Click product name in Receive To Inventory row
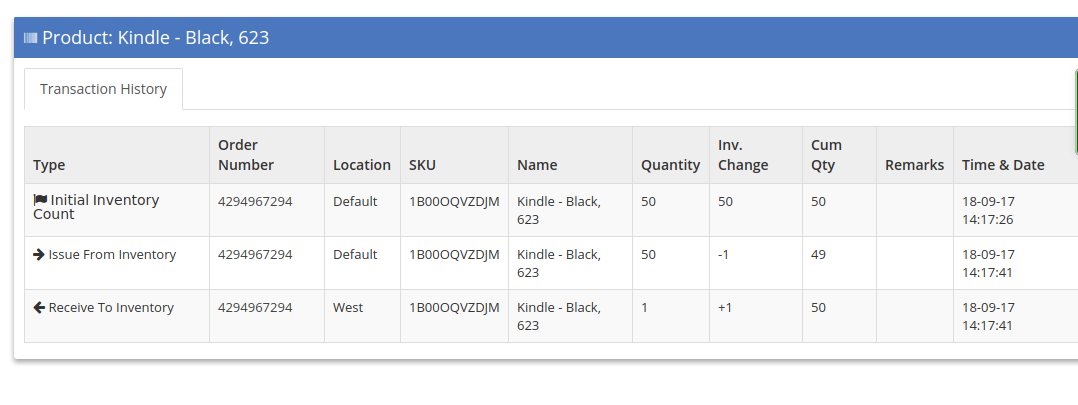 click(559, 316)
